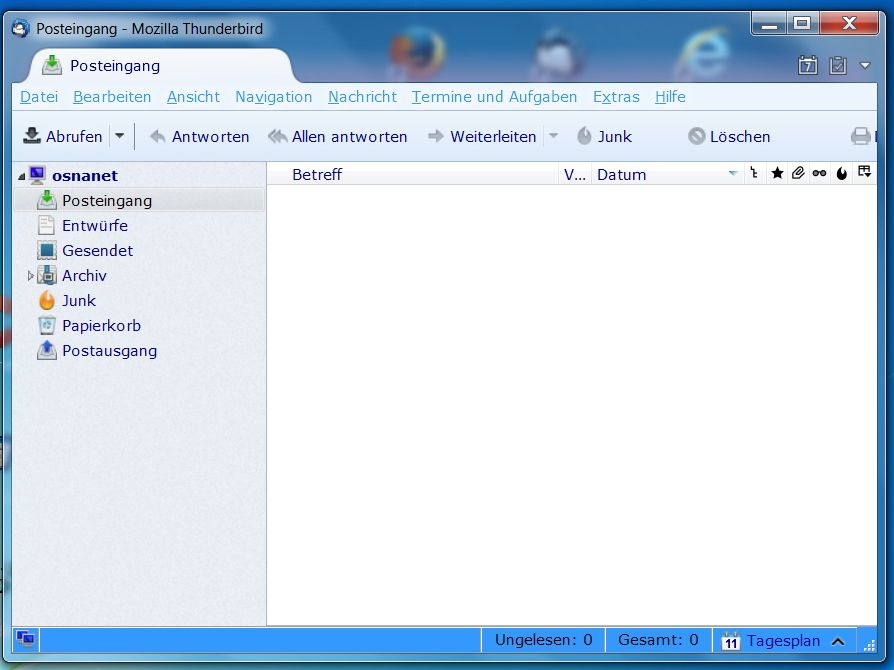Open the tab list dropdown arrow
Screen dimensions: 894x670
click(x=865, y=66)
